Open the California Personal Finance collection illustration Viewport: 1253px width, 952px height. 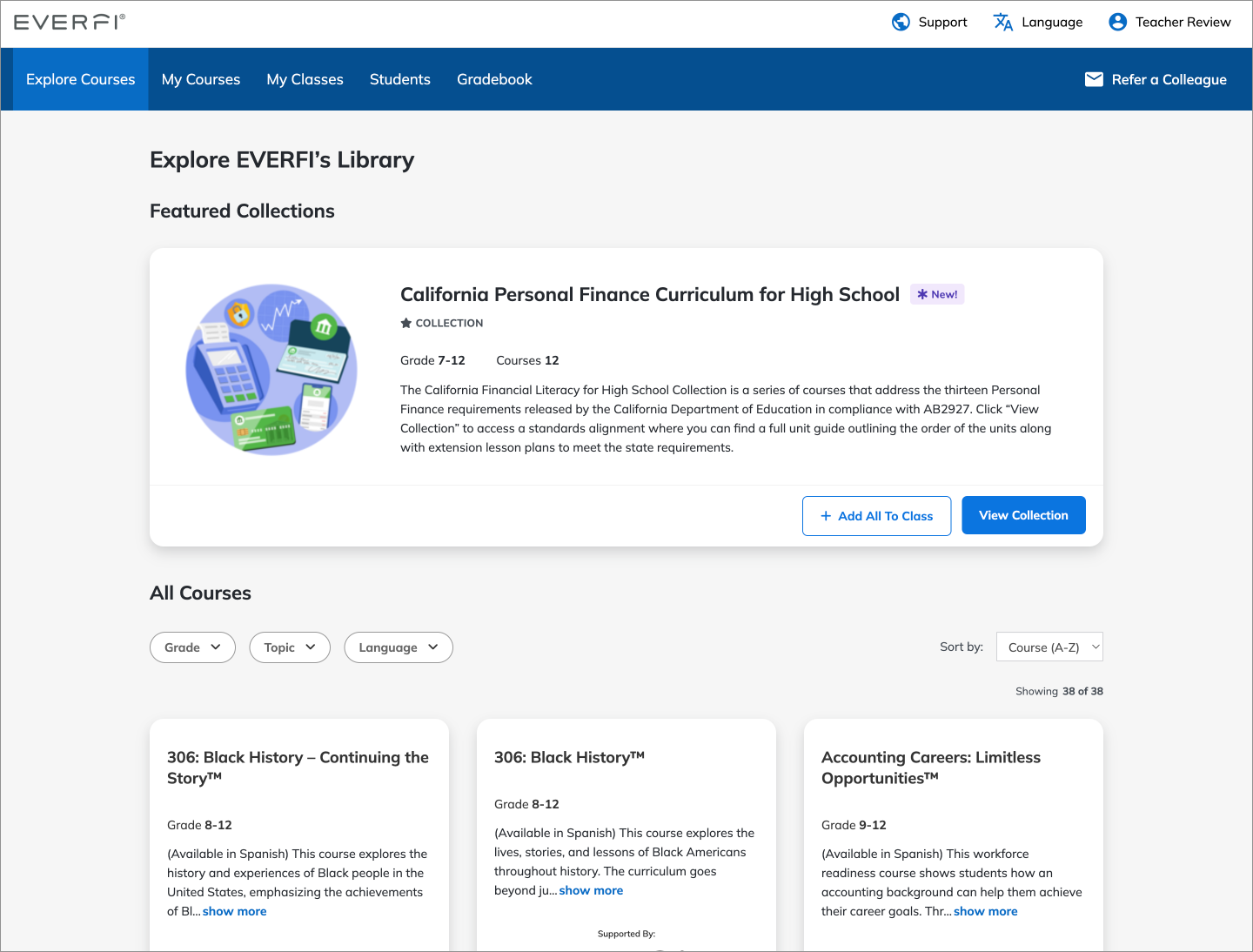click(271, 369)
